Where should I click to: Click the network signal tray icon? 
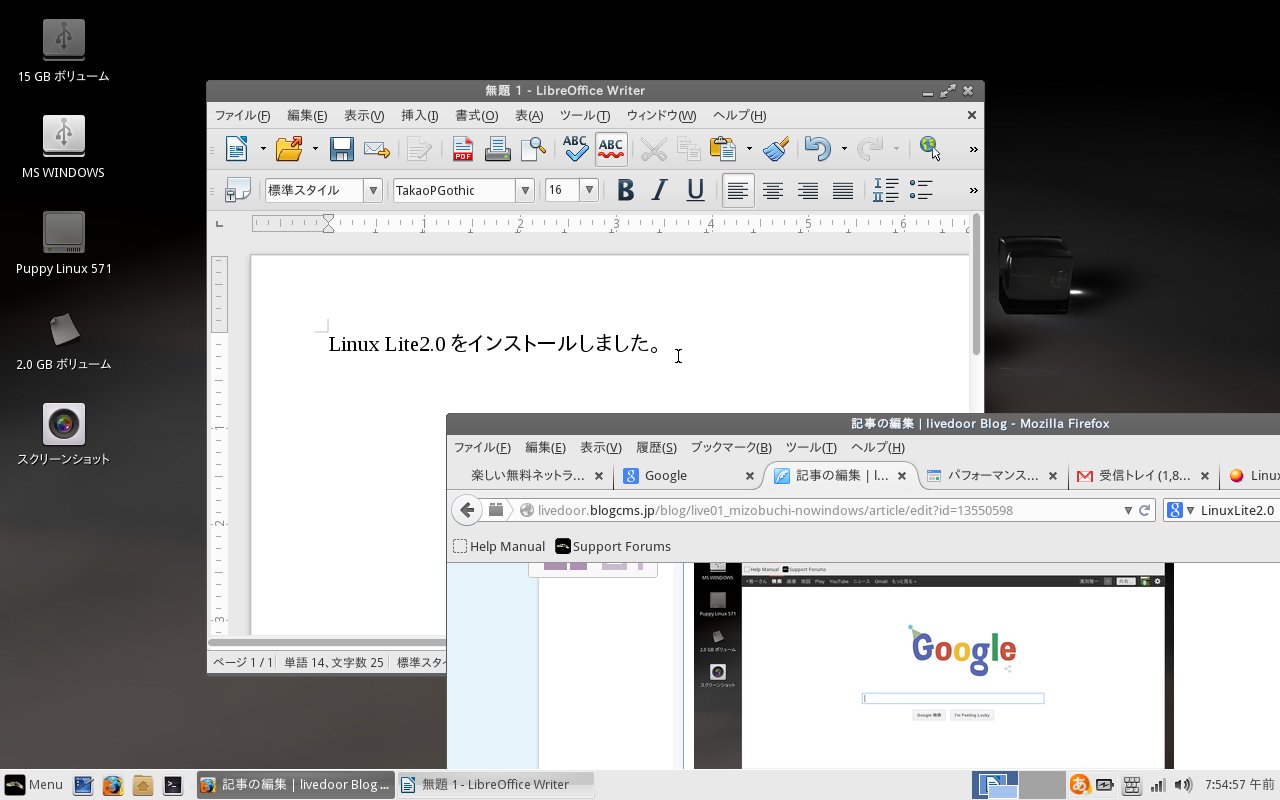[x=1158, y=785]
